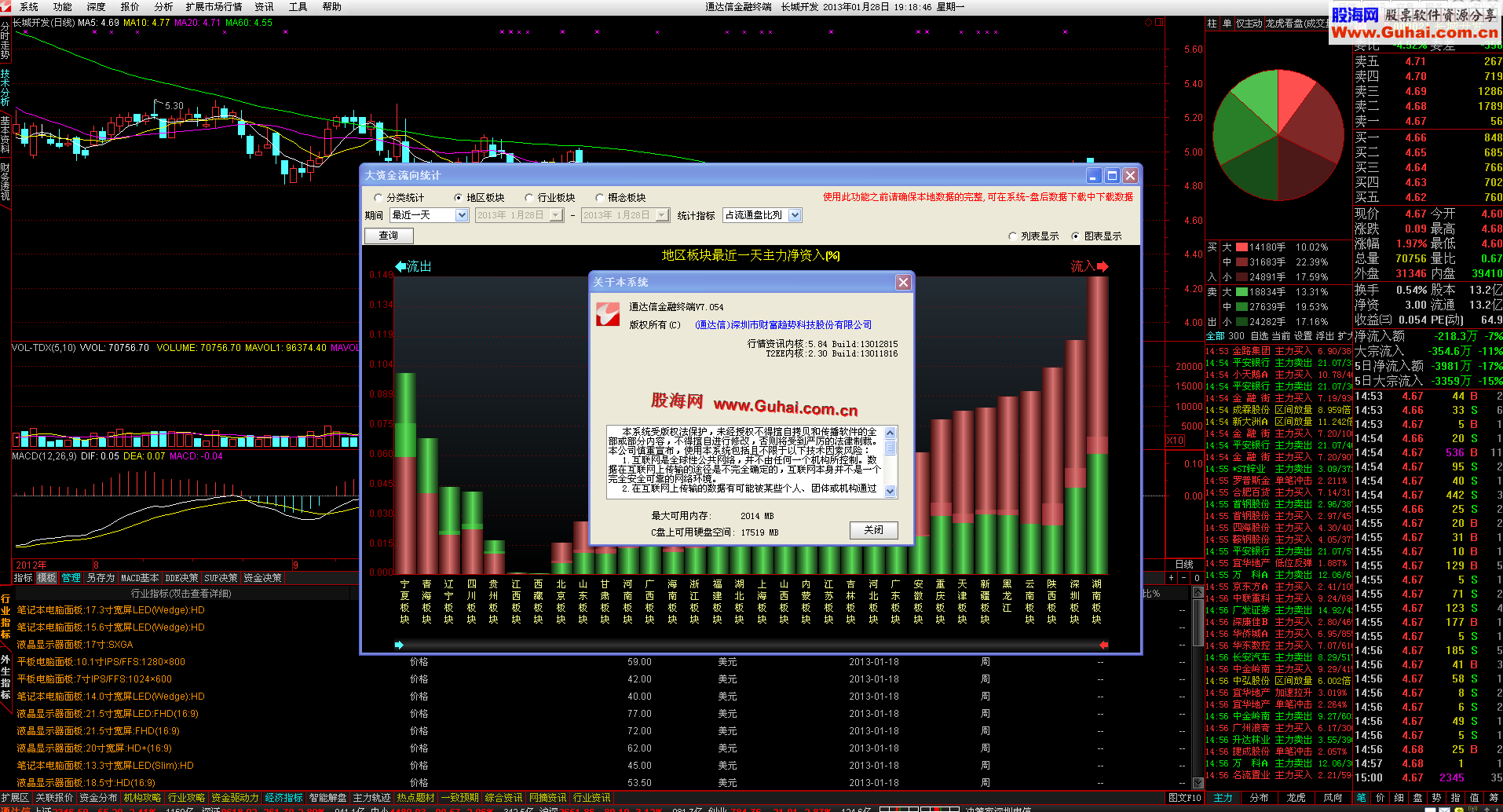Click 关闭 button in About dialog
The image size is (1503, 812).
click(x=873, y=530)
